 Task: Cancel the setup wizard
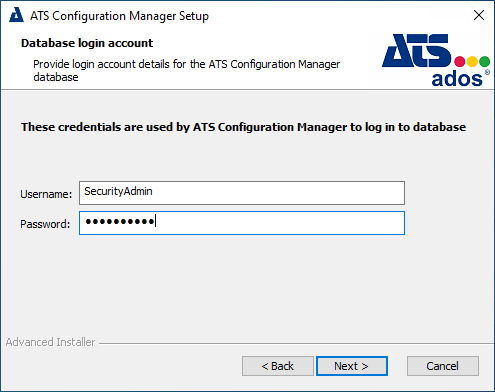[x=443, y=366]
